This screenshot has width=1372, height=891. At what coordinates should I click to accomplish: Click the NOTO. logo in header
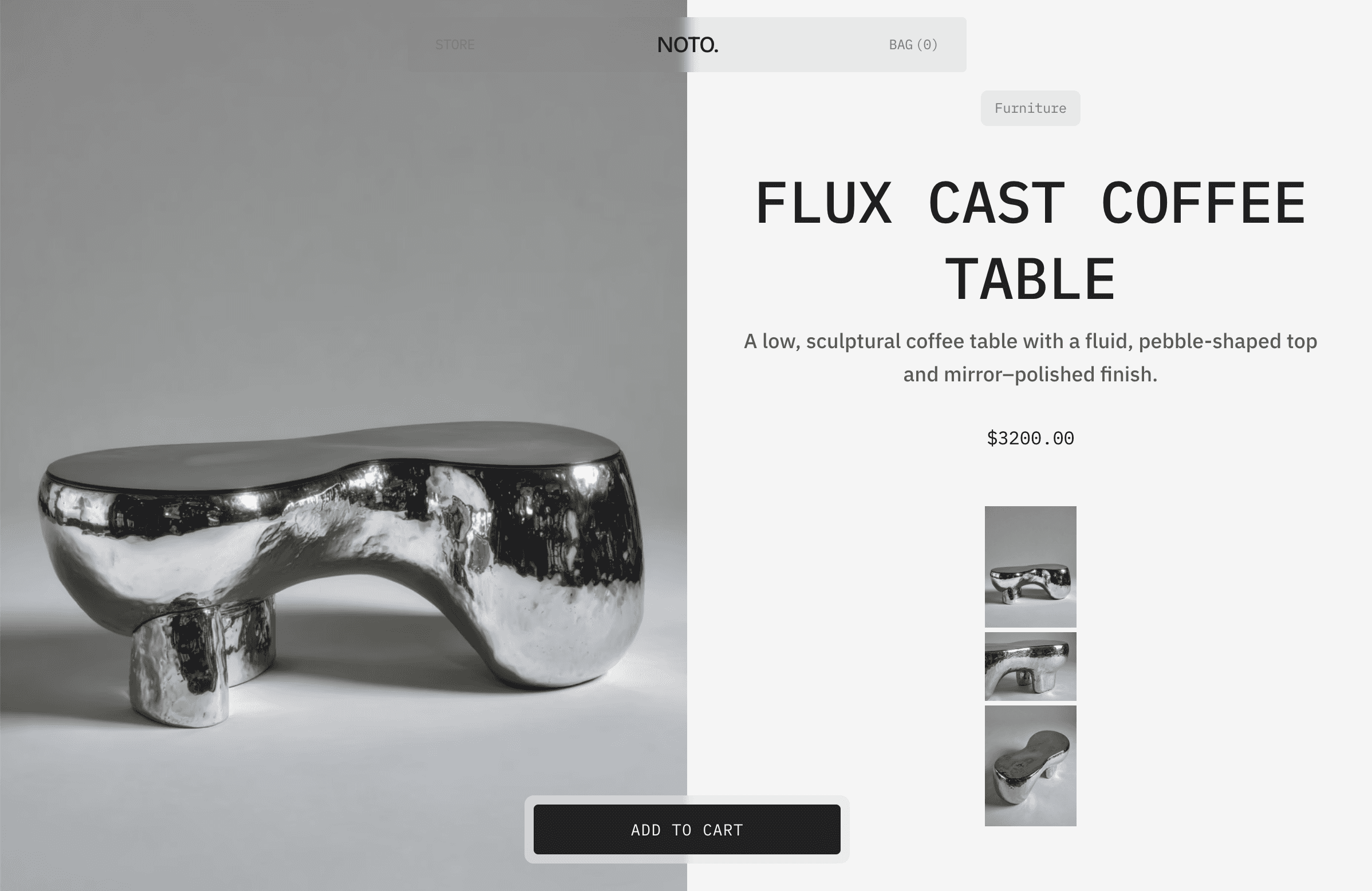pos(687,45)
